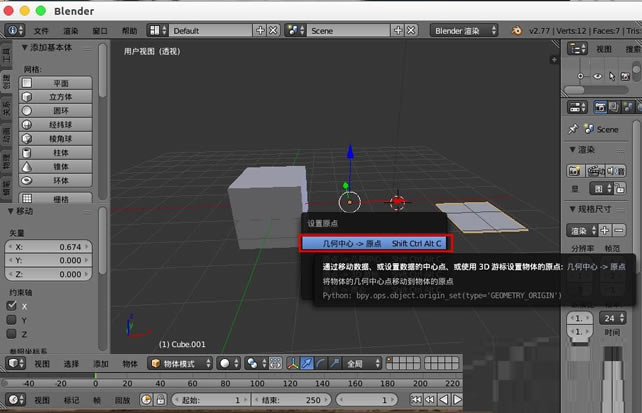Enable the Y constraint axis checkbox

click(11, 320)
